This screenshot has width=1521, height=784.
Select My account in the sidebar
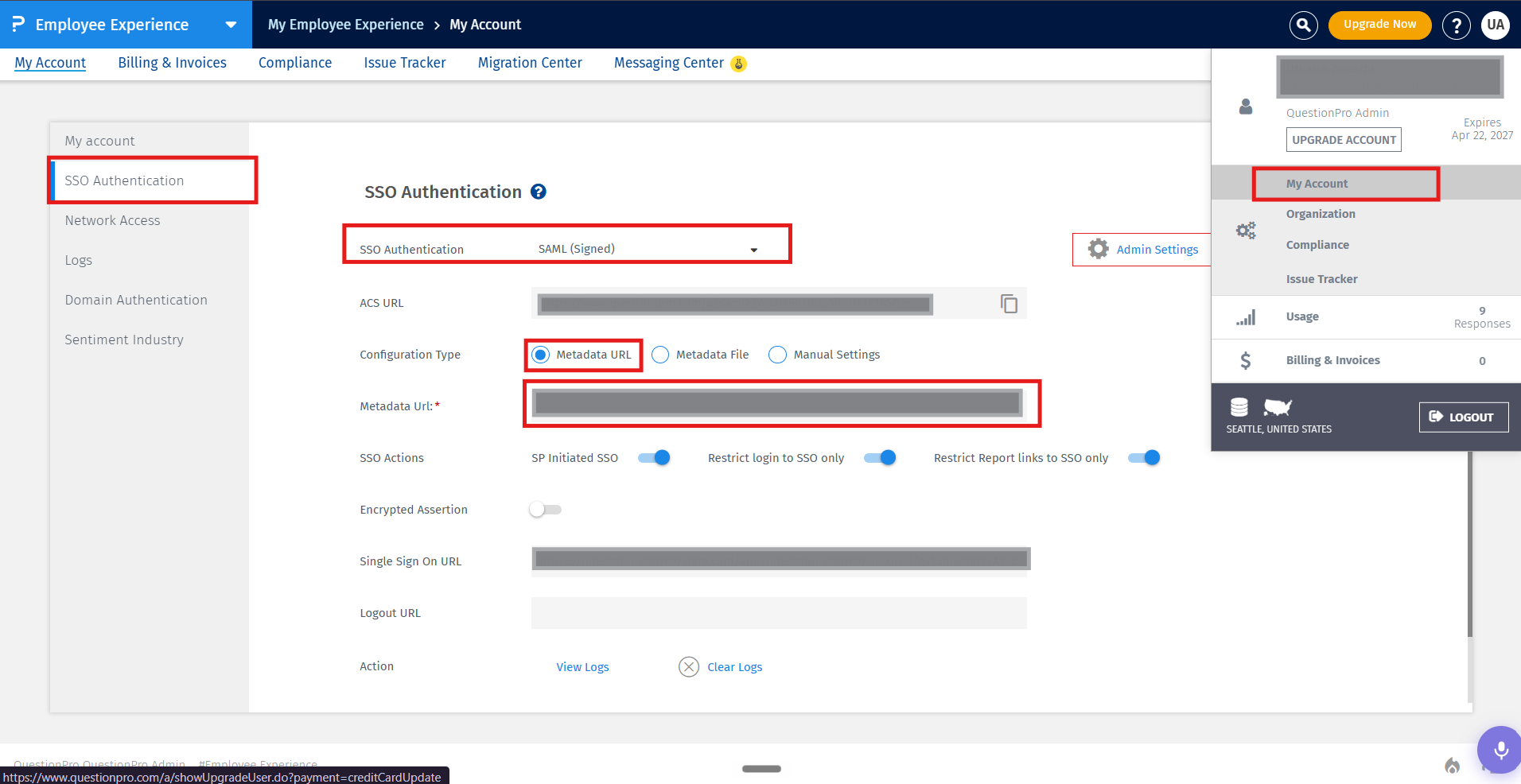150,141
